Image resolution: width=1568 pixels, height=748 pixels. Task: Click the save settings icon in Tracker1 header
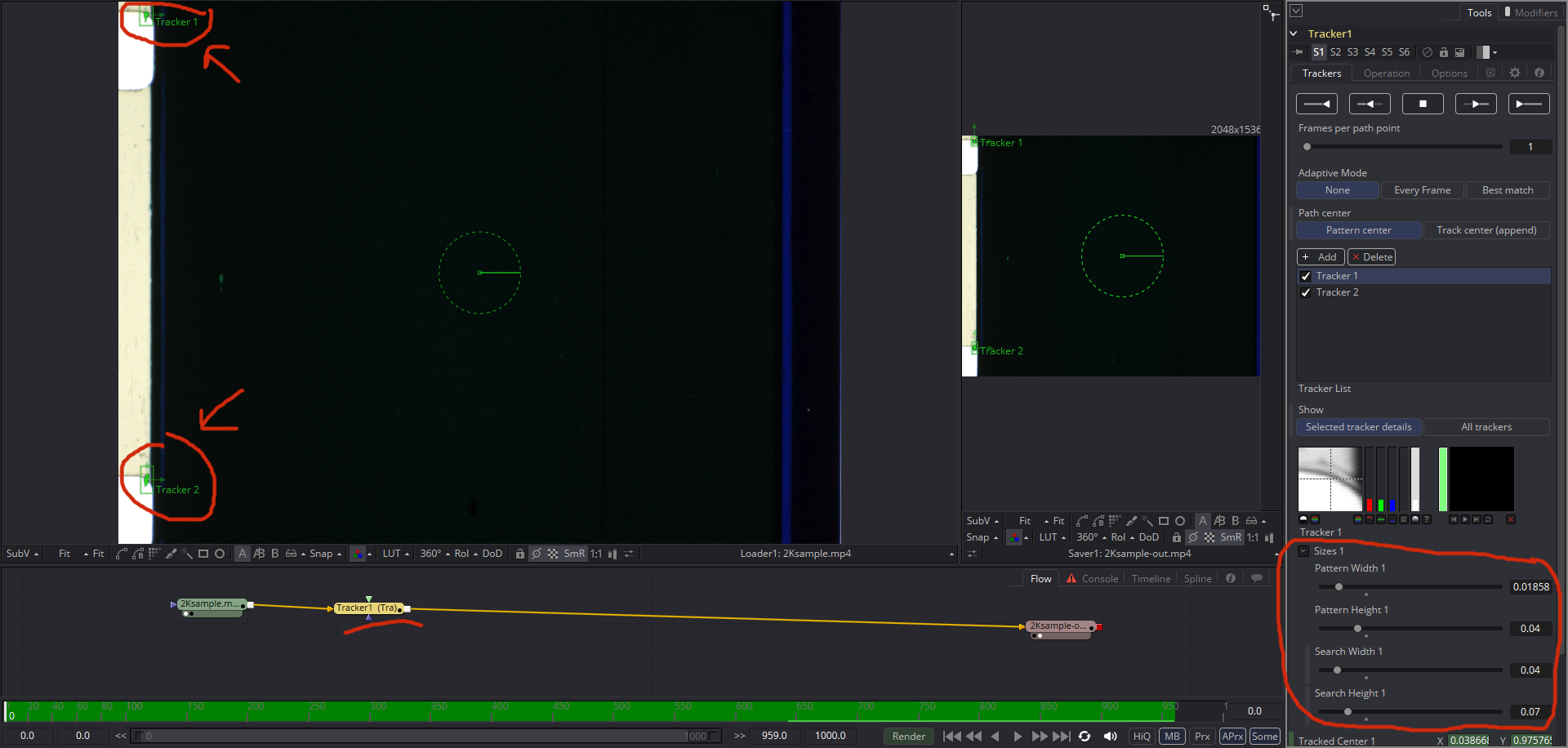(x=1459, y=52)
